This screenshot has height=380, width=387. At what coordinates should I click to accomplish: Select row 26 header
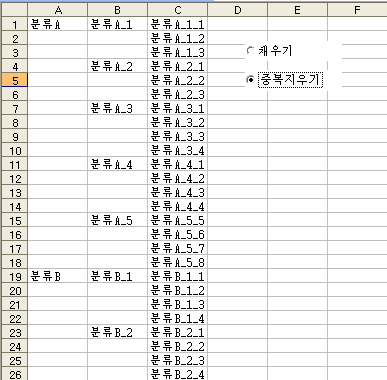pyautogui.click(x=14, y=374)
